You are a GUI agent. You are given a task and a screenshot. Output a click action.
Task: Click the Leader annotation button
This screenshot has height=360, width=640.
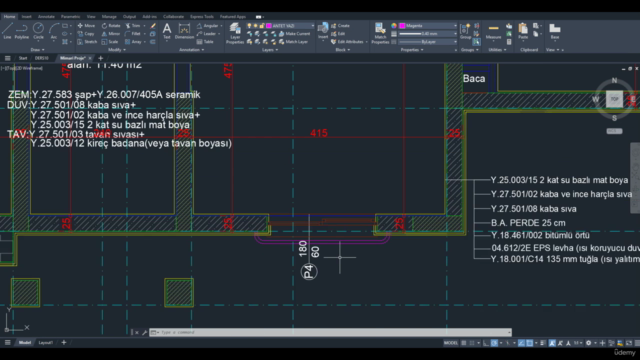tap(207, 34)
